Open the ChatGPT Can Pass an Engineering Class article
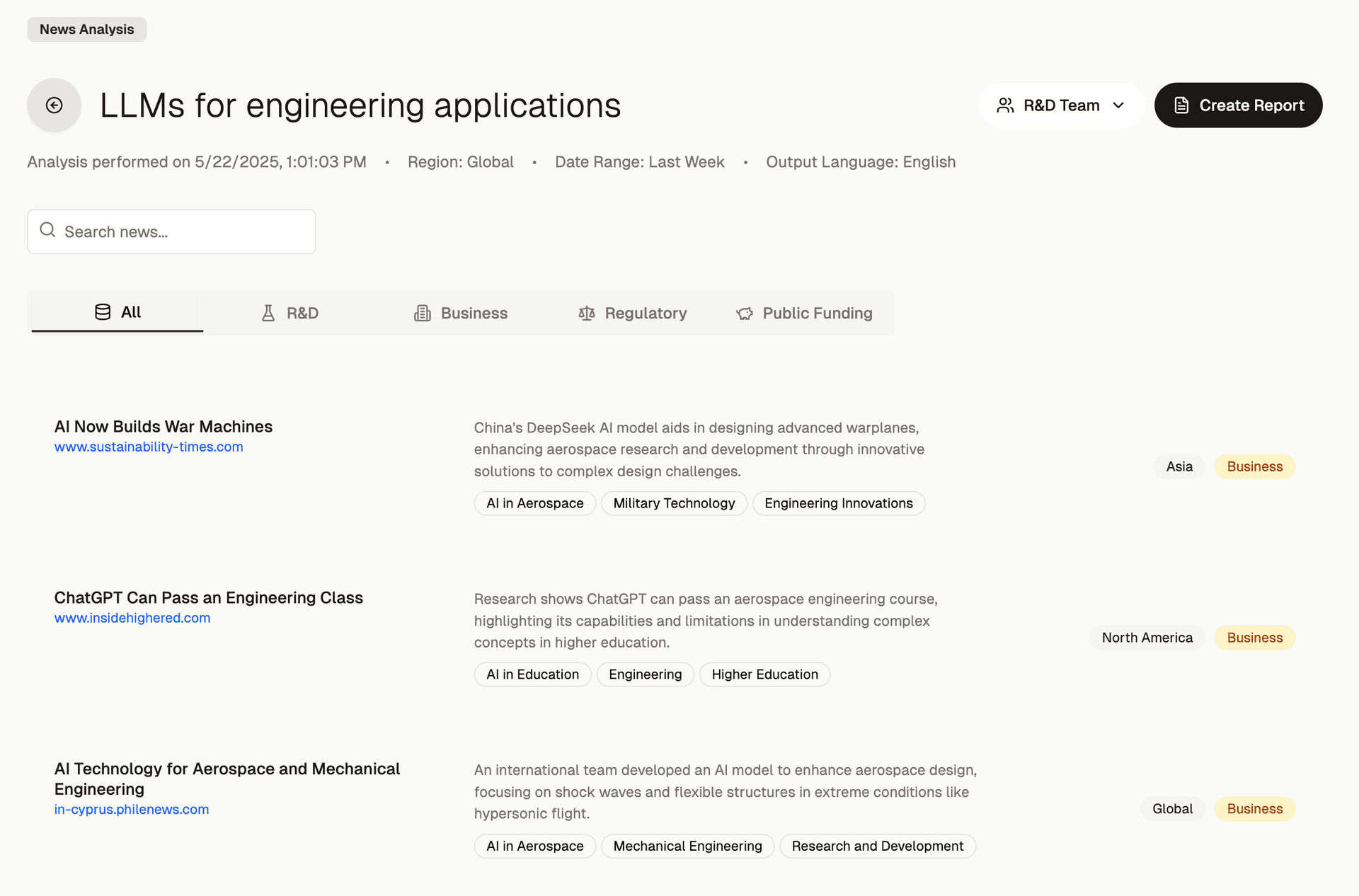The height and width of the screenshot is (896, 1359). point(208,597)
